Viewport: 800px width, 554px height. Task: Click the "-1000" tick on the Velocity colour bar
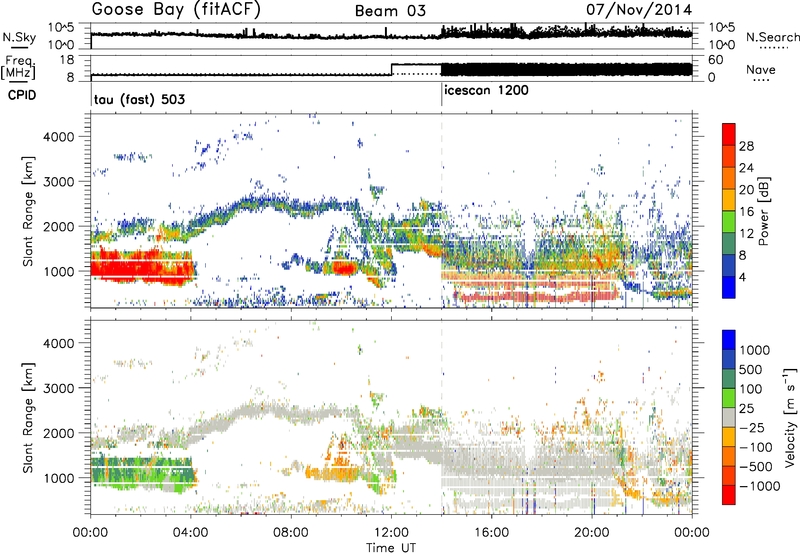[x=759, y=486]
